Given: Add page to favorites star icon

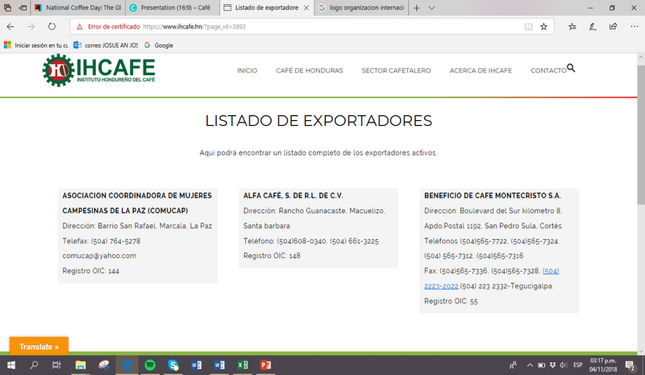Looking at the screenshot, I should click(x=543, y=27).
